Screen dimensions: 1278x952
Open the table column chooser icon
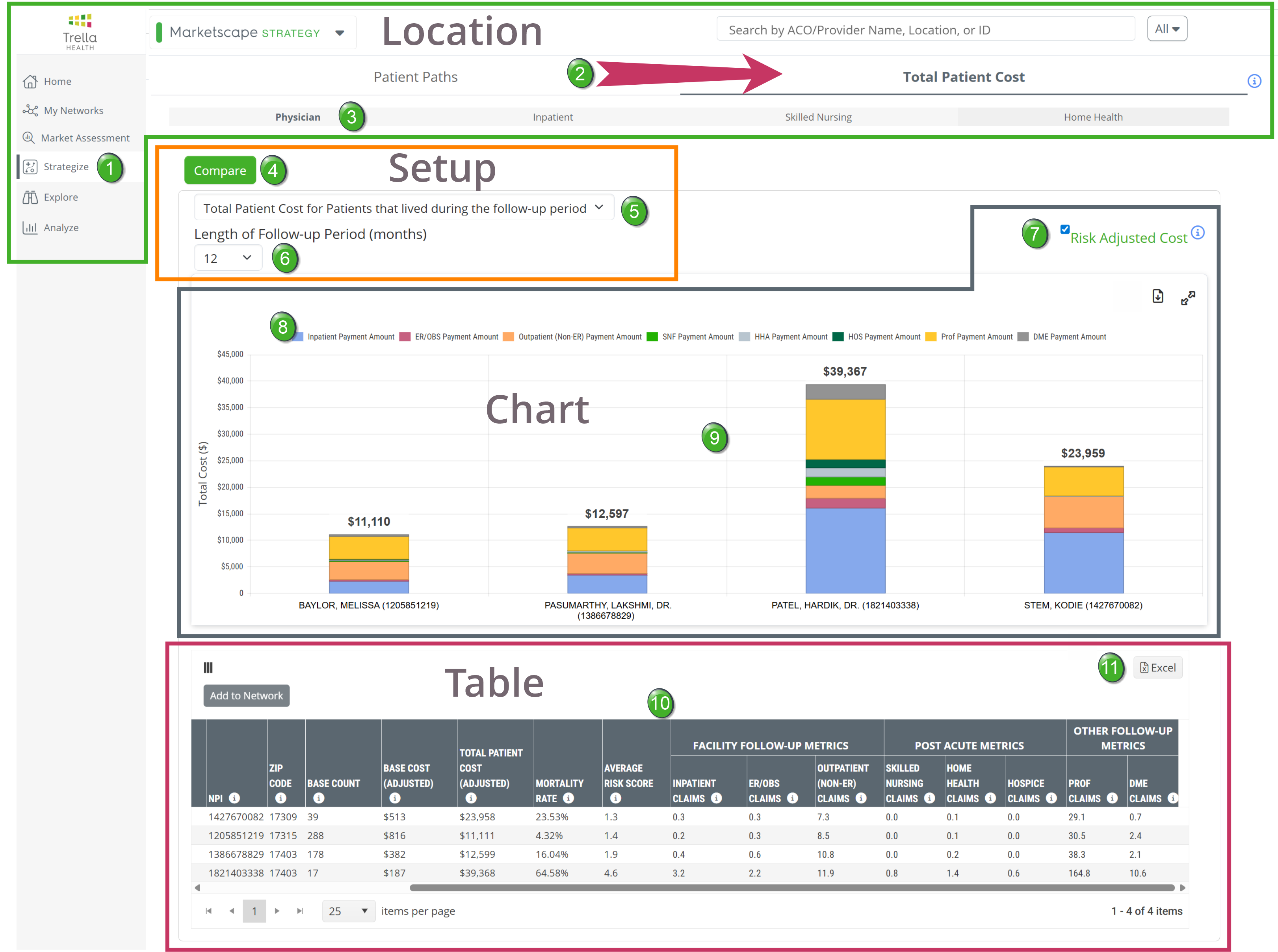(208, 668)
